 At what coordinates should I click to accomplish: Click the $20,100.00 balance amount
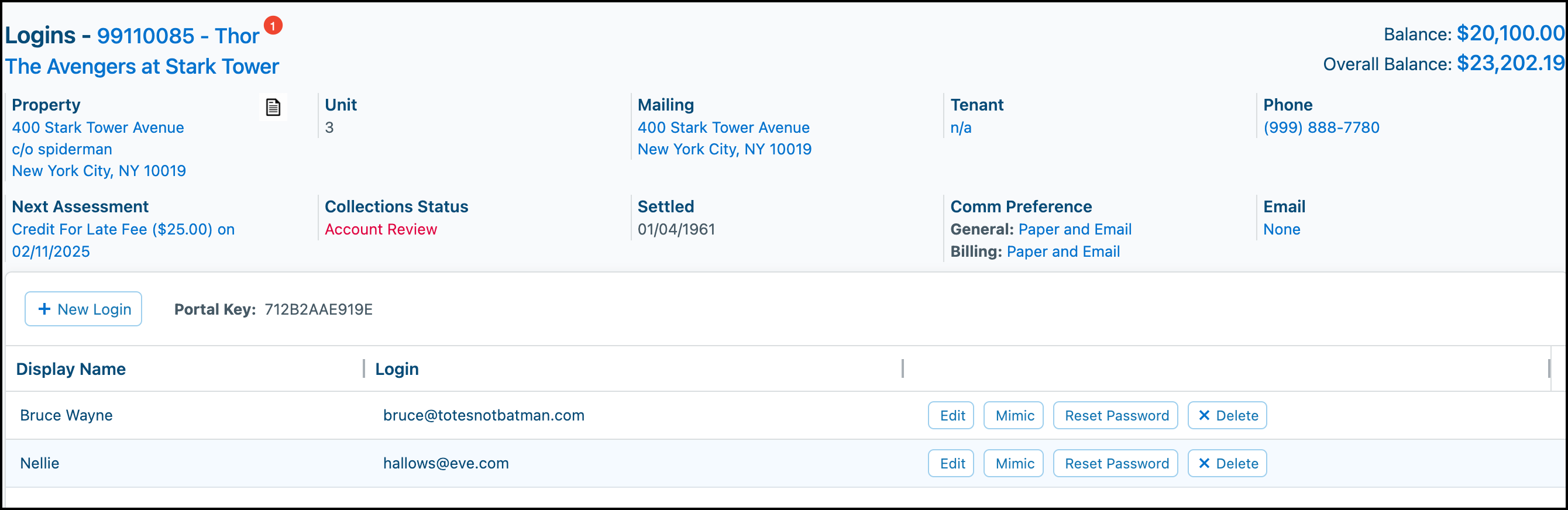click(1510, 33)
